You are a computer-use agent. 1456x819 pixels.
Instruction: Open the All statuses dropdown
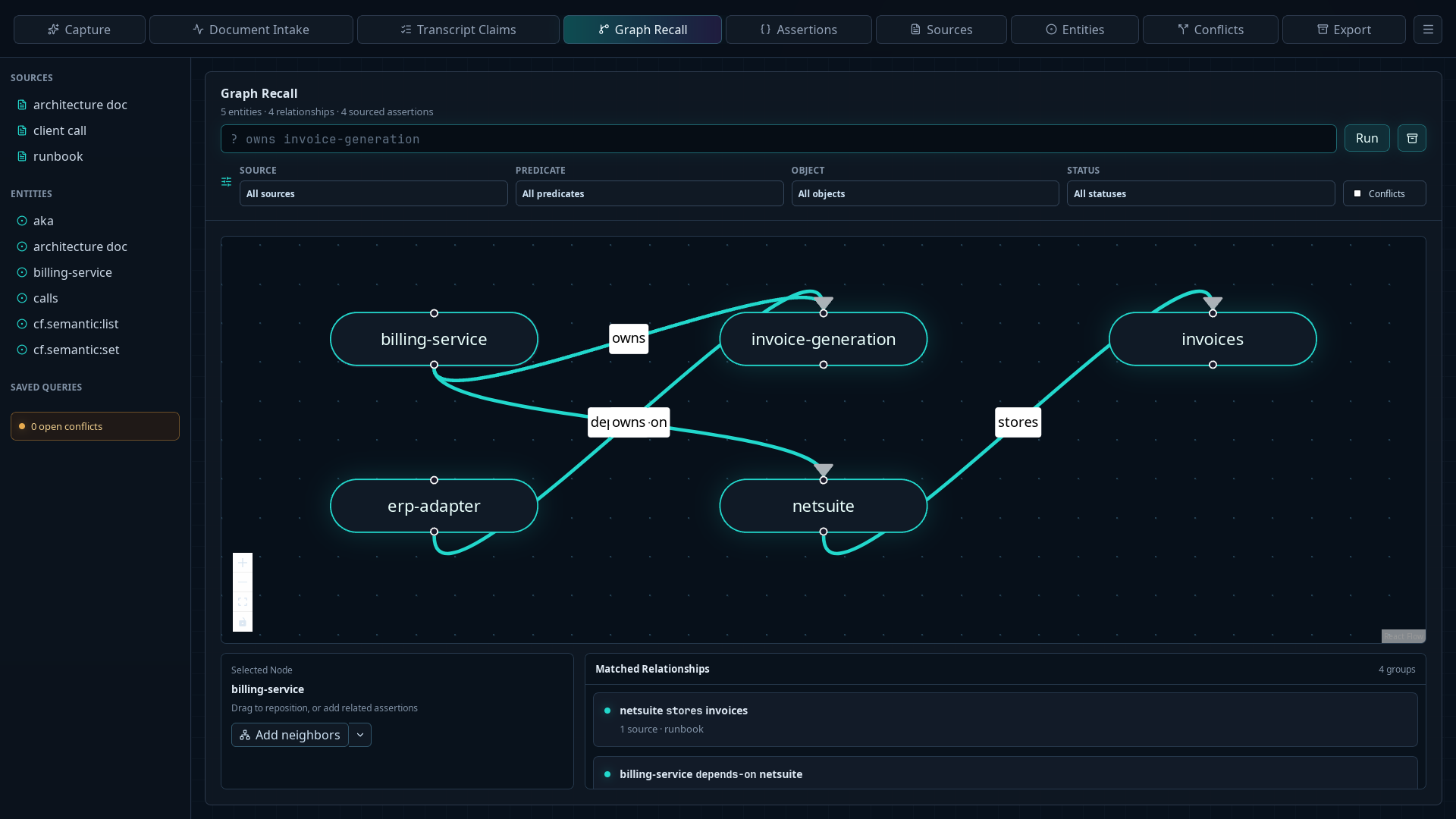pos(1200,193)
